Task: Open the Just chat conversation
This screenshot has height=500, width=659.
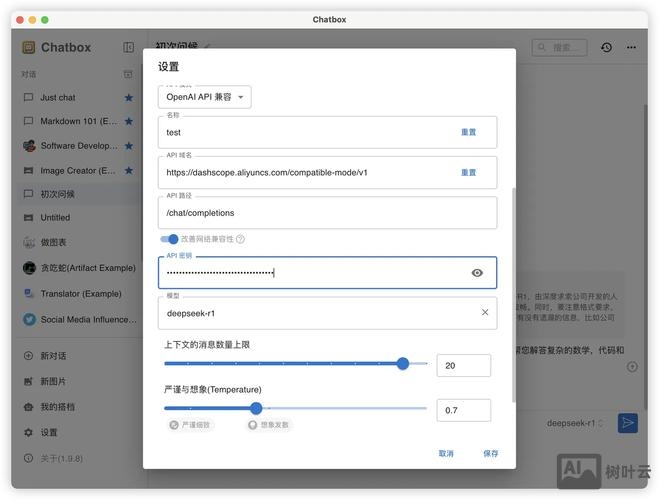Action: click(x=78, y=97)
